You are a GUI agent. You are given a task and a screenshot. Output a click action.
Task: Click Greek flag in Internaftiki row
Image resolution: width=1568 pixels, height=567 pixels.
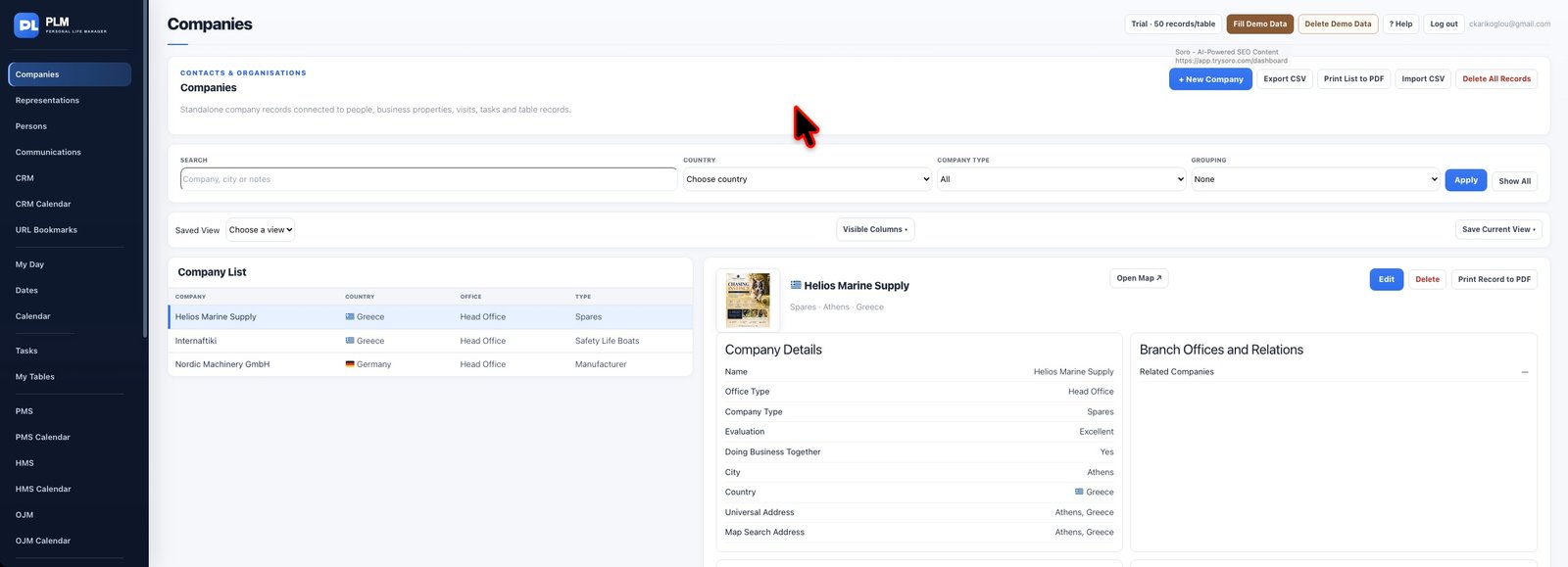[350, 341]
